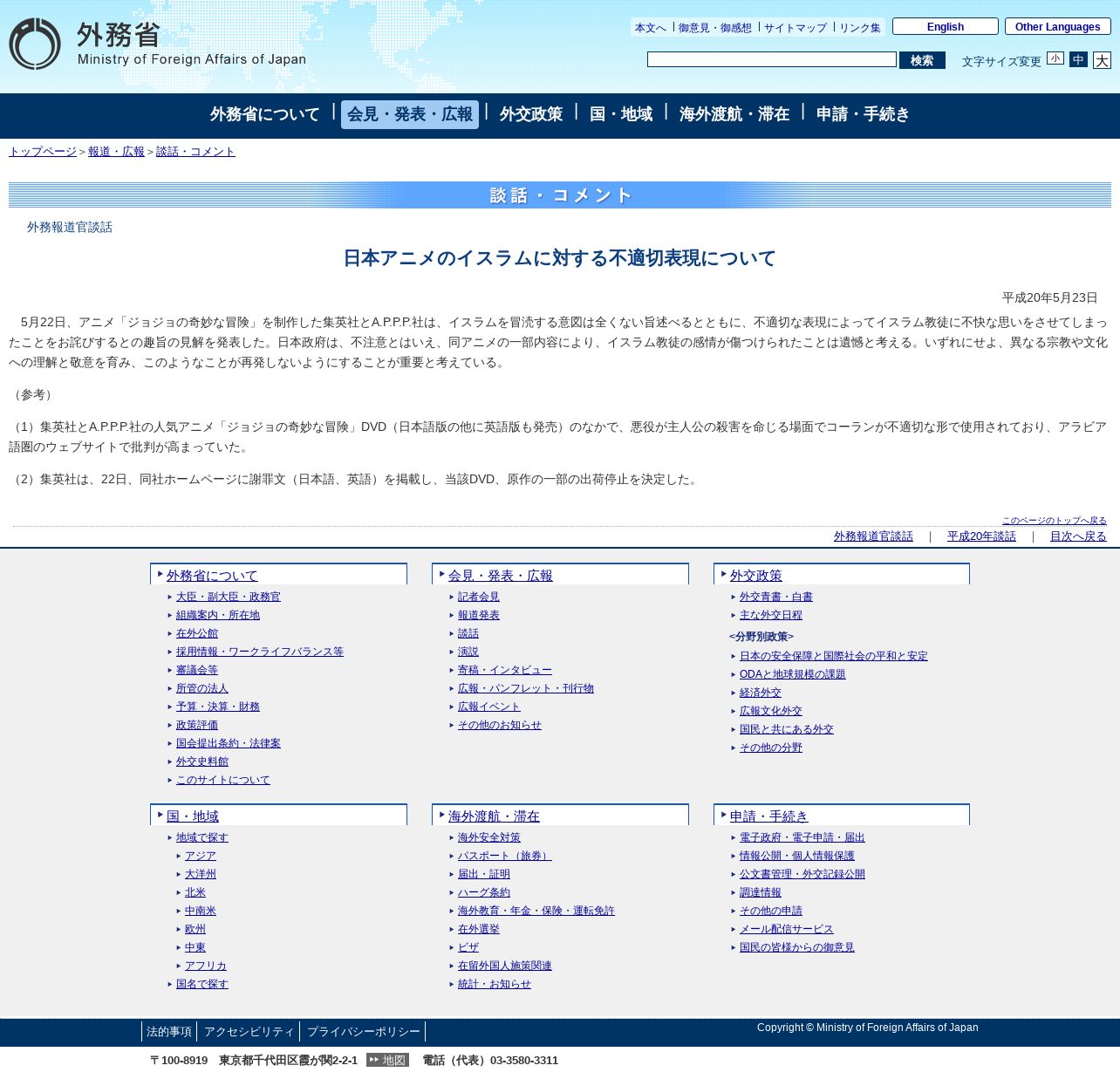The width and height of the screenshot is (1120, 1079).
Task: Click このページのトップへ戻る link
Action: (x=1054, y=521)
